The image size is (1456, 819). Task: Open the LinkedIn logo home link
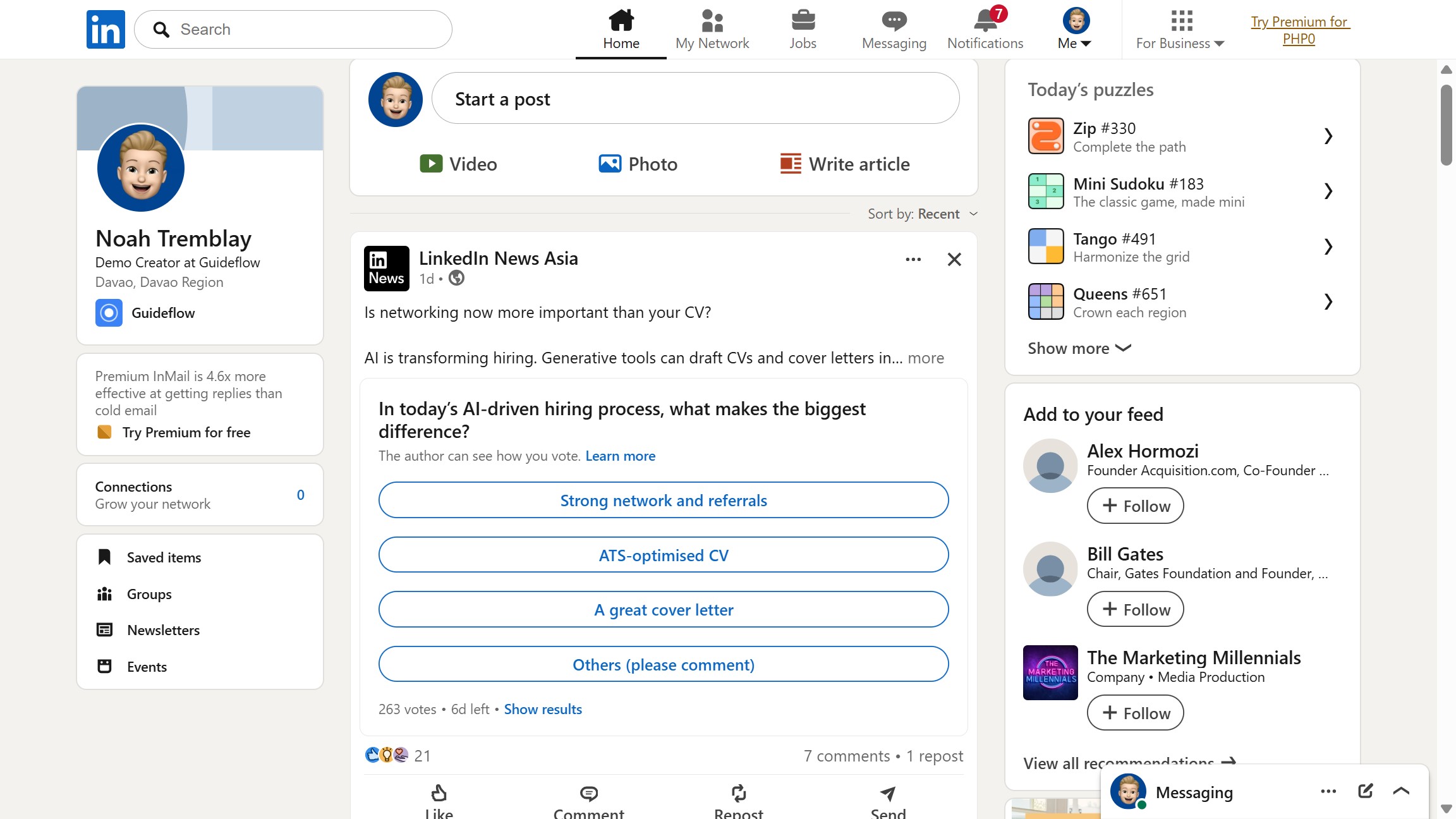point(106,29)
